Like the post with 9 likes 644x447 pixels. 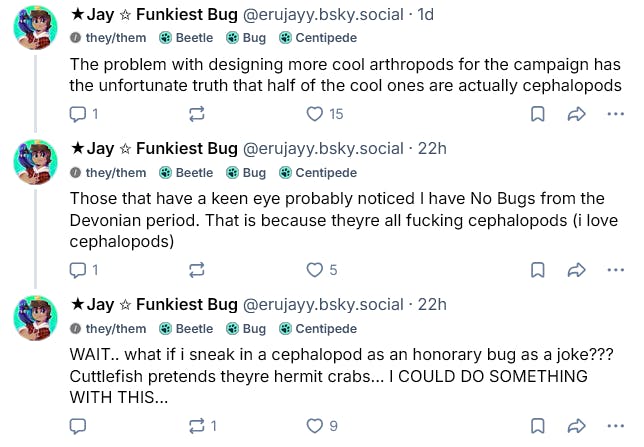click(315, 425)
